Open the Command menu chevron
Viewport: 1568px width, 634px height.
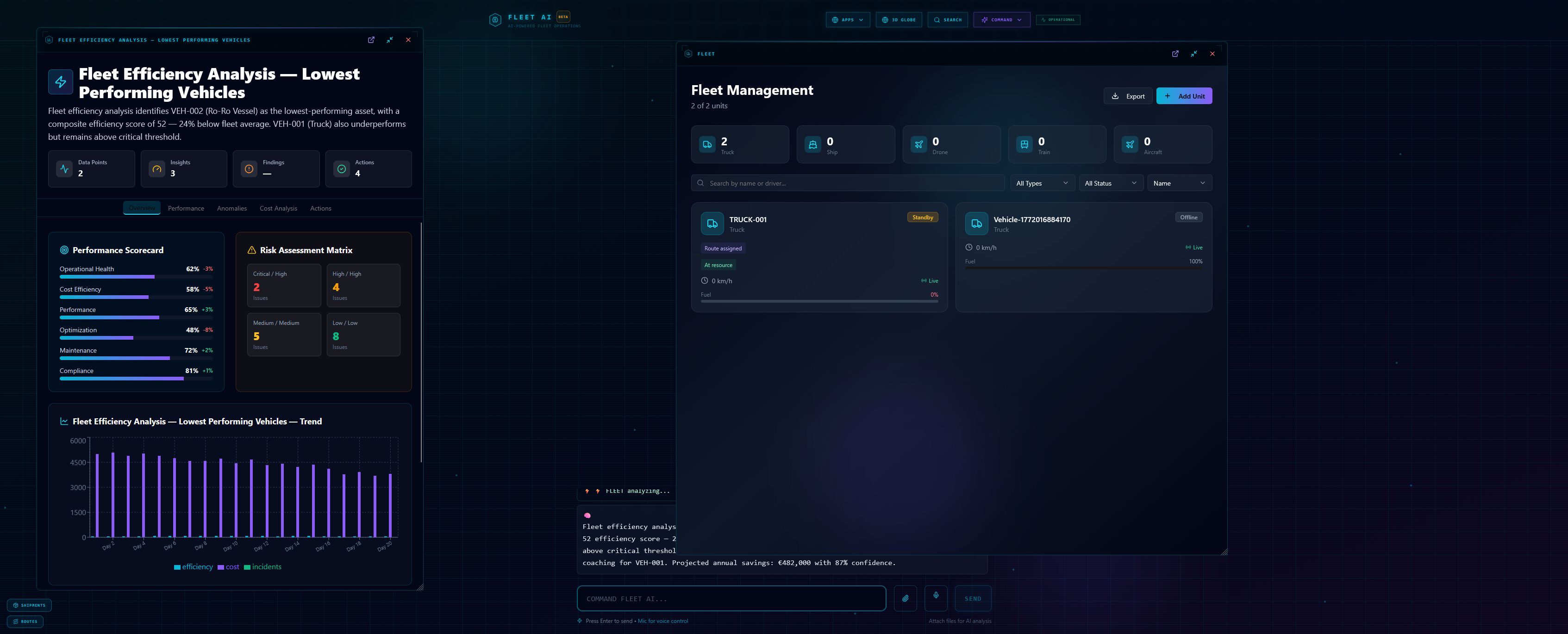[x=1018, y=19]
